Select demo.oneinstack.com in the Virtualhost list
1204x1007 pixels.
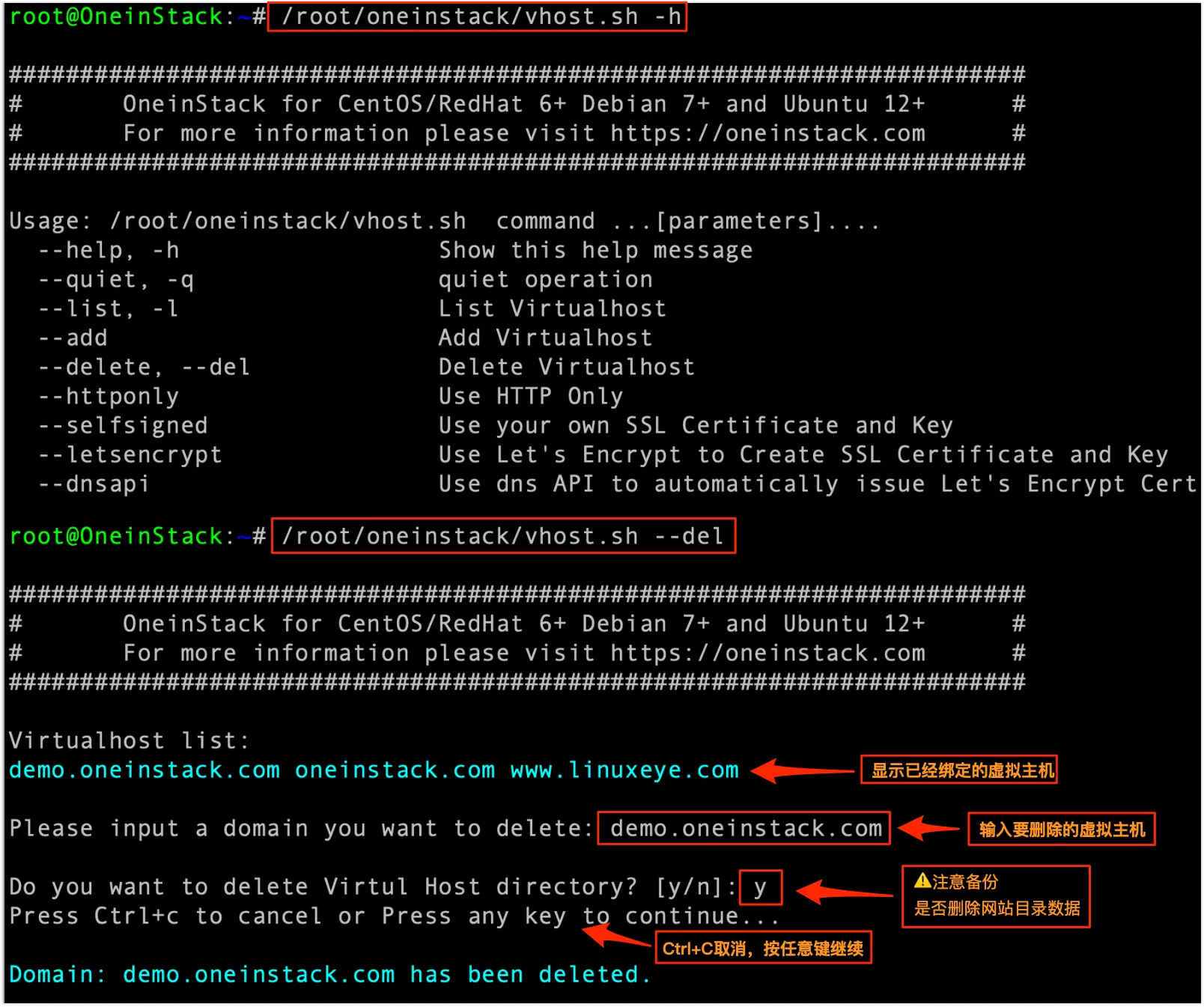(145, 770)
